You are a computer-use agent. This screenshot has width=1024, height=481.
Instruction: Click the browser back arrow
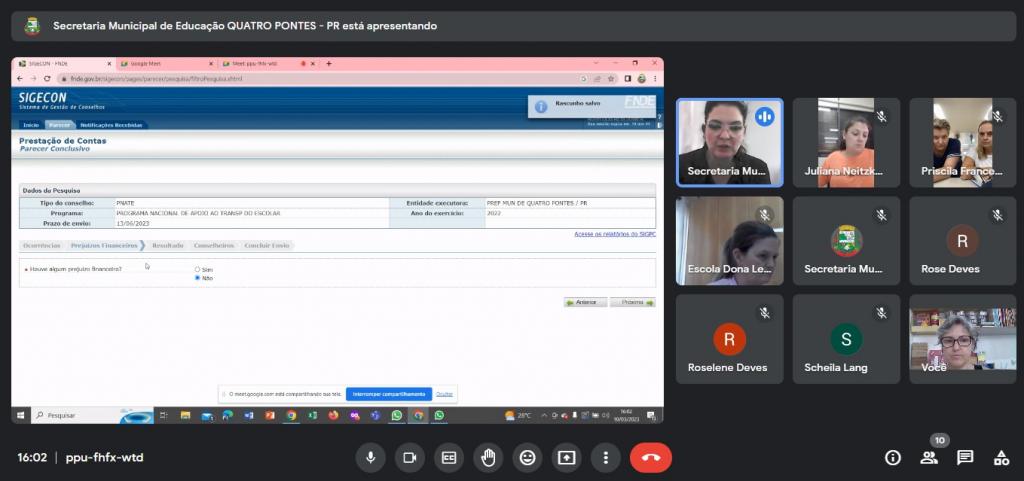[20, 78]
